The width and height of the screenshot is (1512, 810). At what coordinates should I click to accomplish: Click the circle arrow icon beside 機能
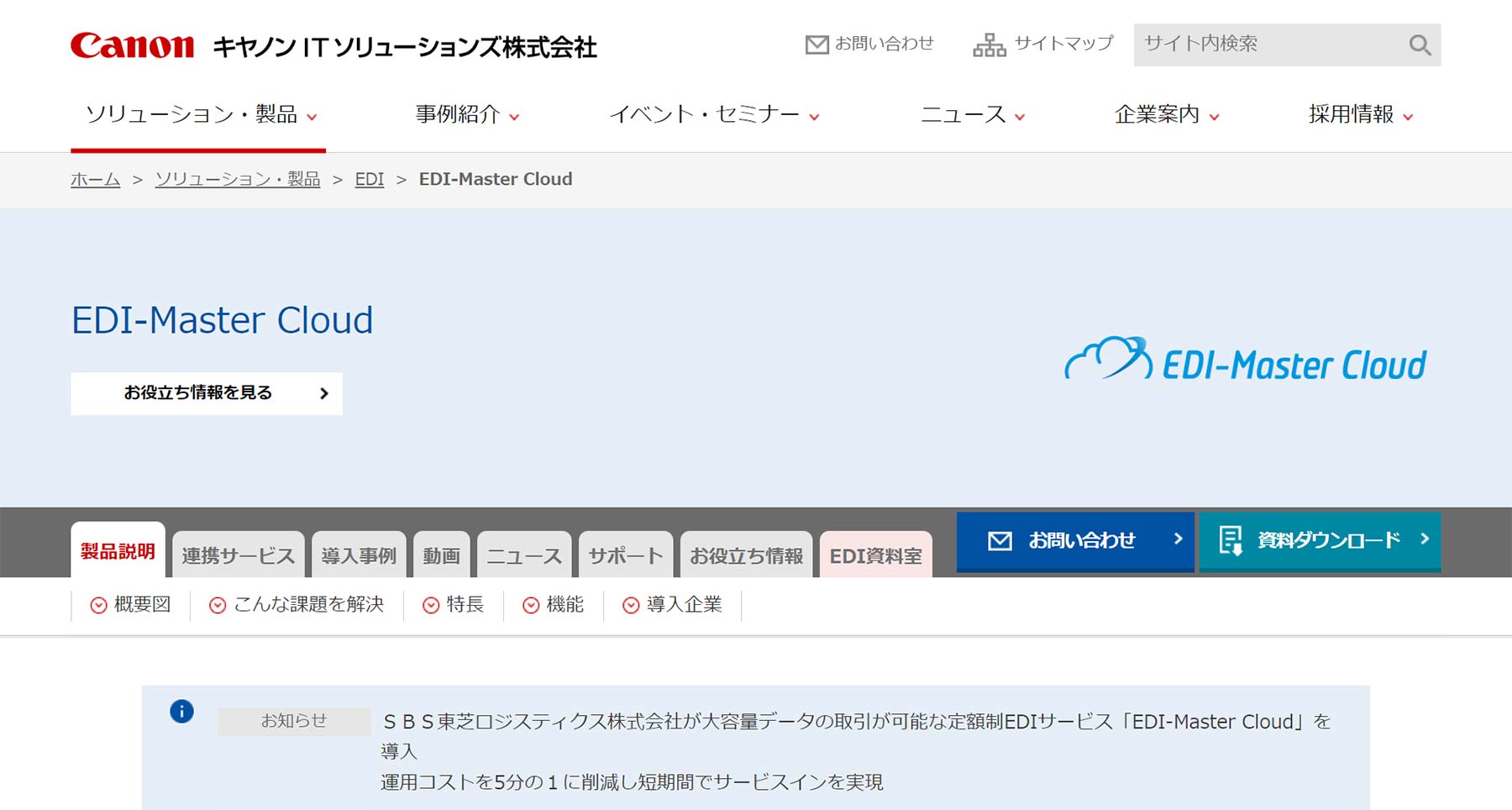pos(531,605)
